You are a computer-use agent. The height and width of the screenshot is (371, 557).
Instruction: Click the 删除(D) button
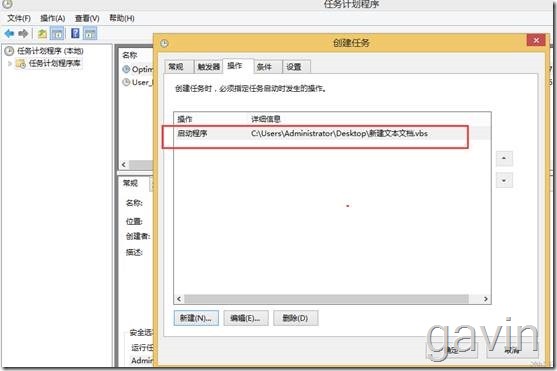click(x=296, y=318)
